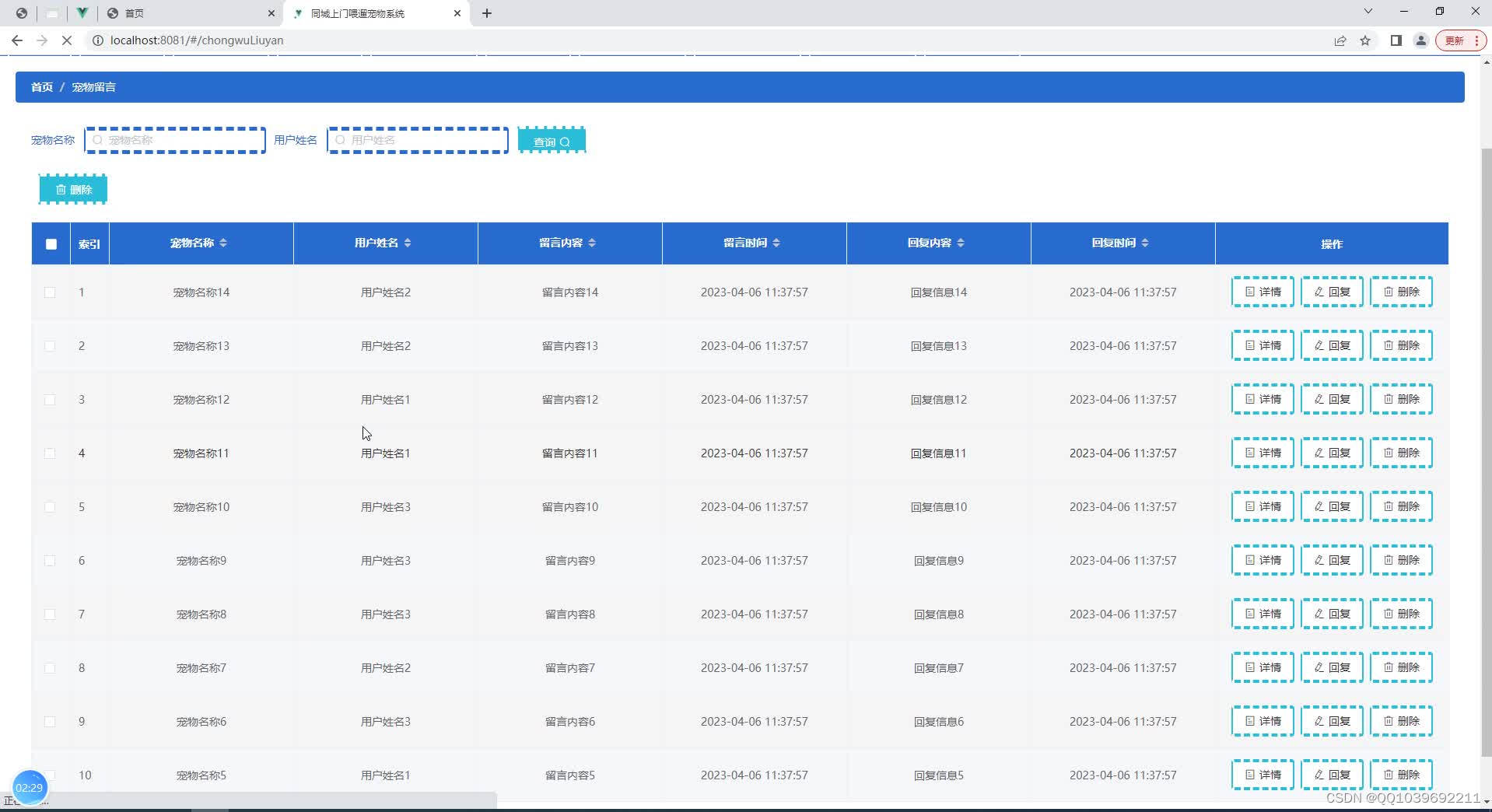1492x812 pixels.
Task: Check the row 9 checkbox
Action: point(50,722)
